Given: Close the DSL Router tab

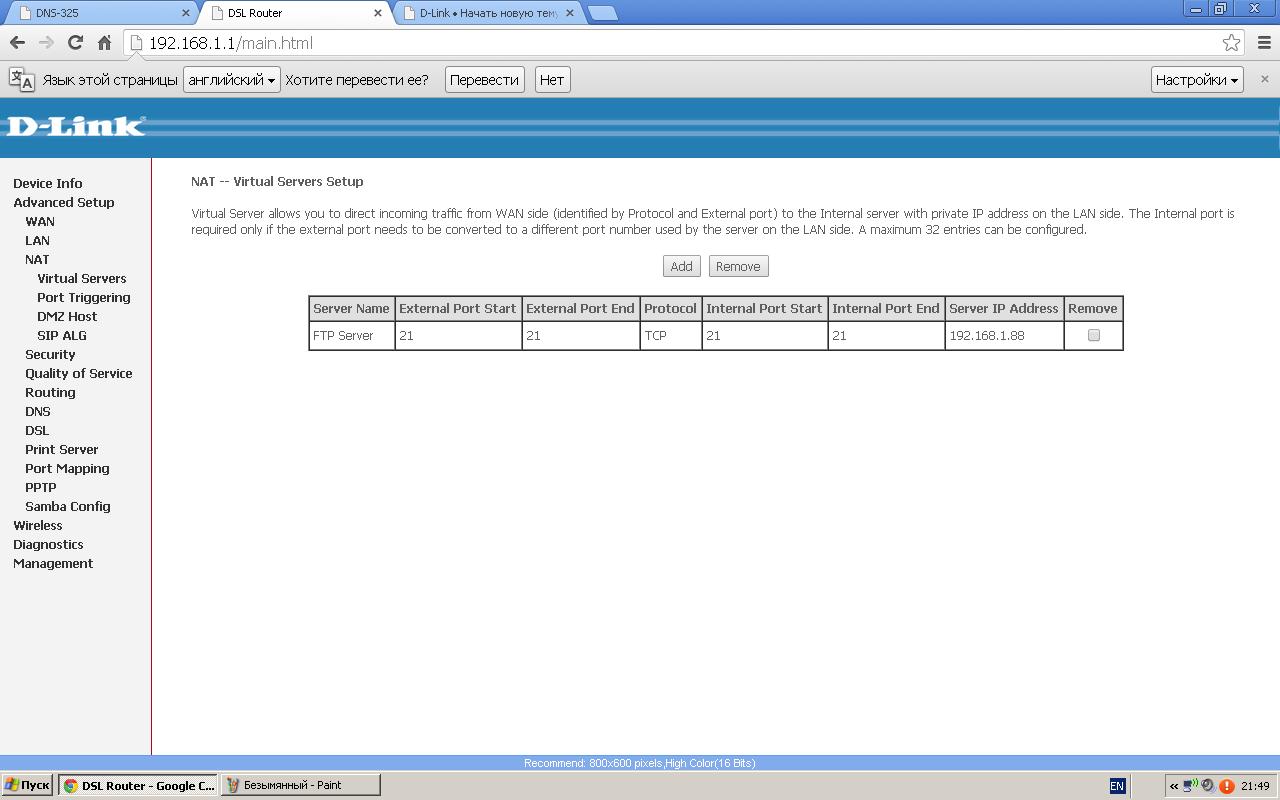Looking at the screenshot, I should click(377, 13).
